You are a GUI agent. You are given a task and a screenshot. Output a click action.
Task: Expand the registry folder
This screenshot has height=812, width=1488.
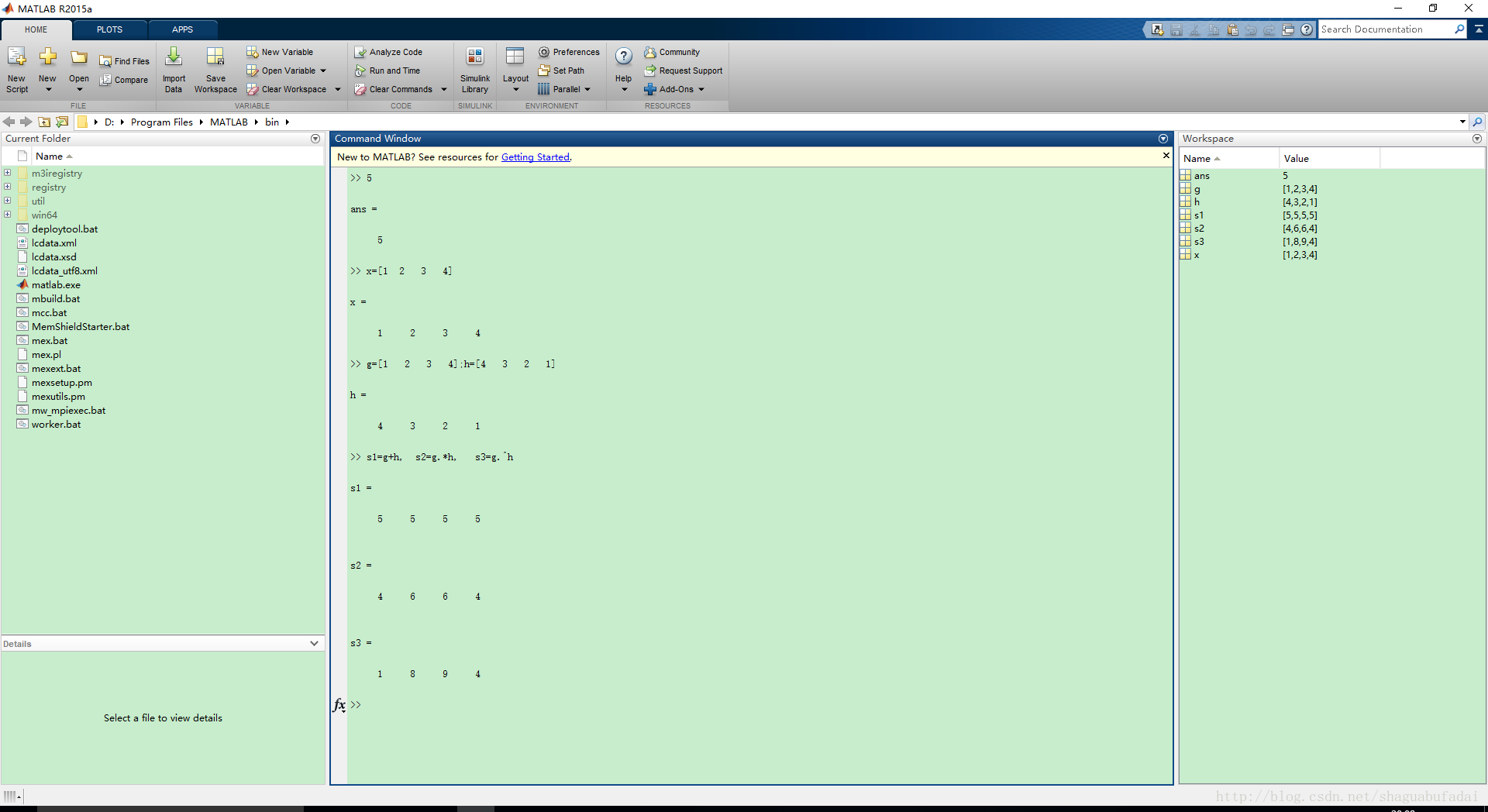click(7, 187)
